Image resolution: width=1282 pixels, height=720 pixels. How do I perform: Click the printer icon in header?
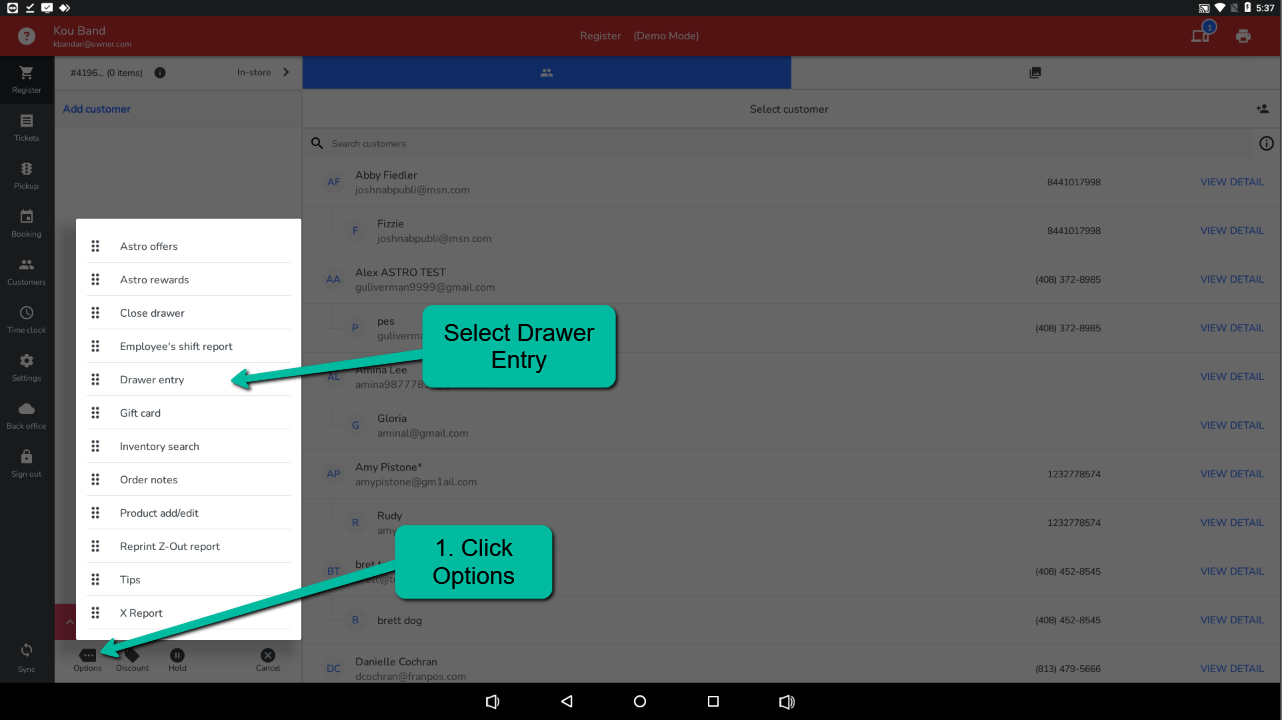1243,36
